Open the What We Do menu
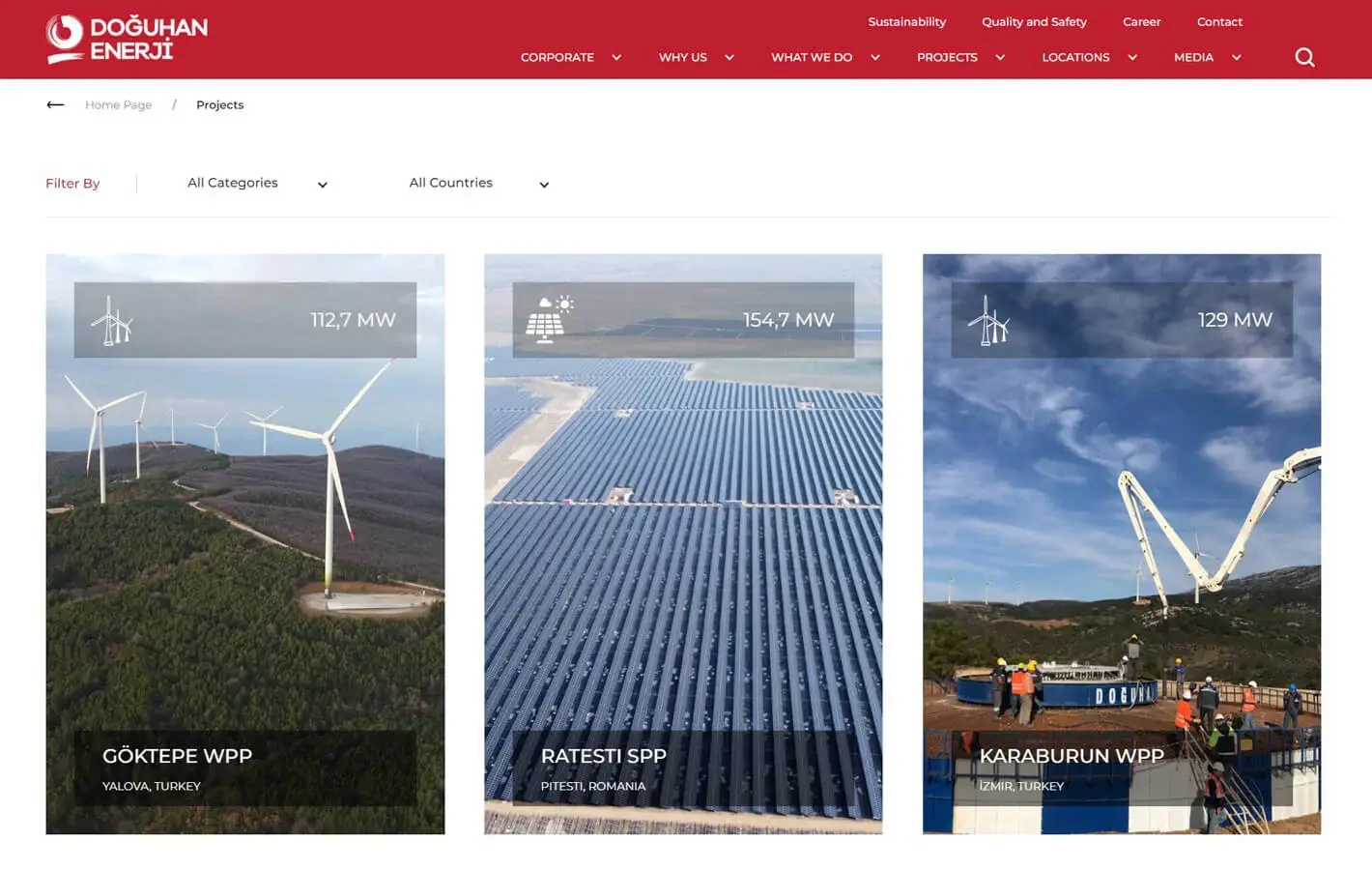Image resolution: width=1372 pixels, height=870 pixels. click(x=812, y=58)
